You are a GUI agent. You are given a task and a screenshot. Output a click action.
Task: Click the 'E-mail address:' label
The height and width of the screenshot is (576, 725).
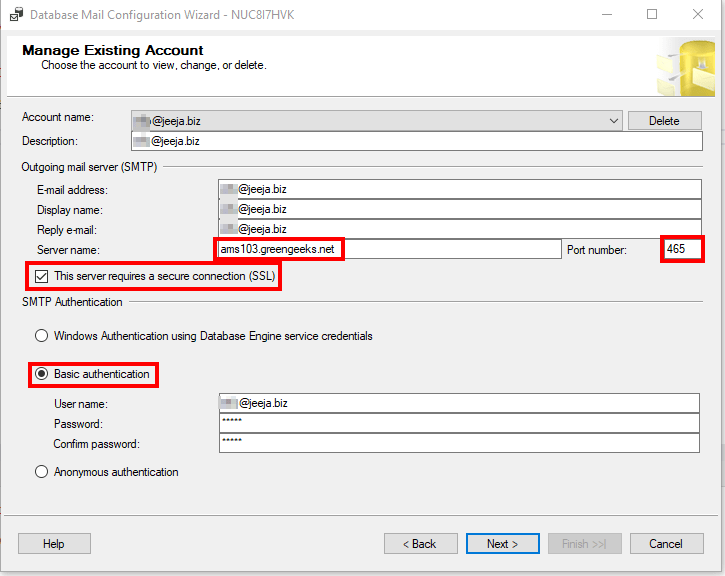tap(72, 190)
